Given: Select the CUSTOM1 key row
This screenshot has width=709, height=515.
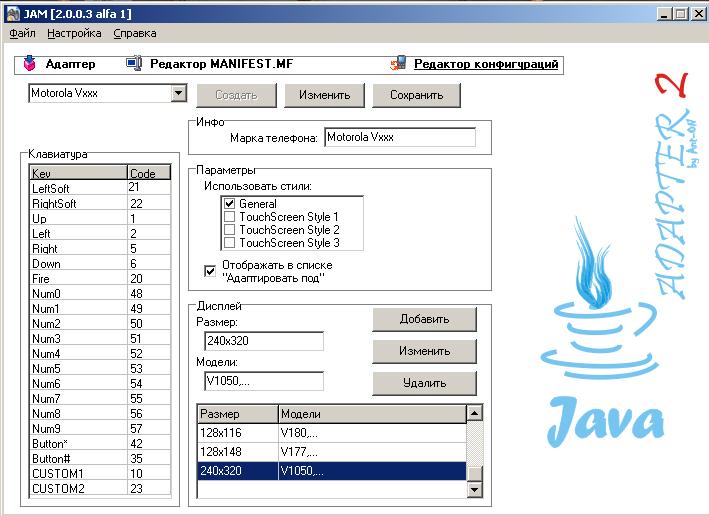Looking at the screenshot, I should click(x=100, y=473).
